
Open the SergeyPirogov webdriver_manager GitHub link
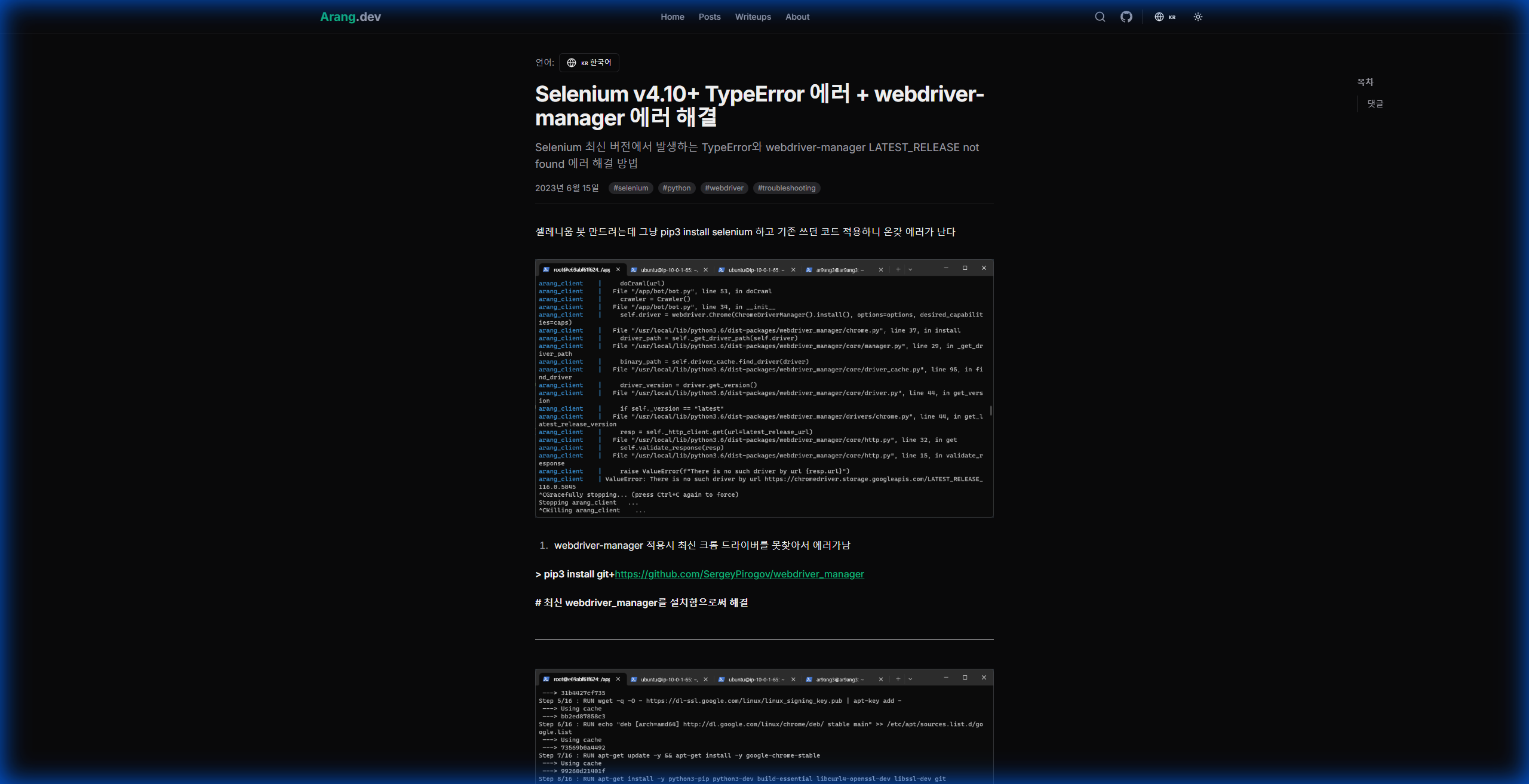coord(739,574)
